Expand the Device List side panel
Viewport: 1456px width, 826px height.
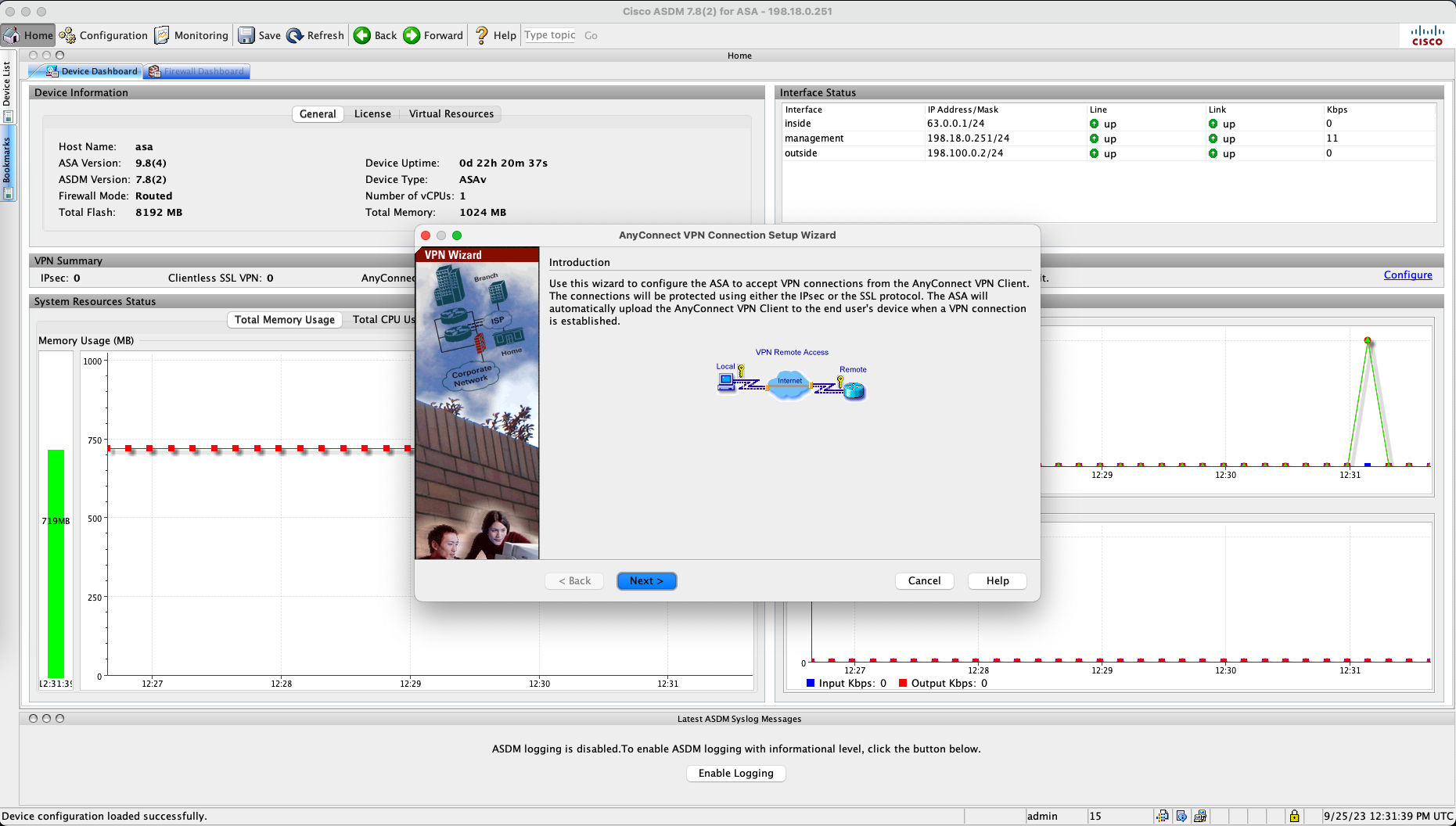(x=7, y=84)
